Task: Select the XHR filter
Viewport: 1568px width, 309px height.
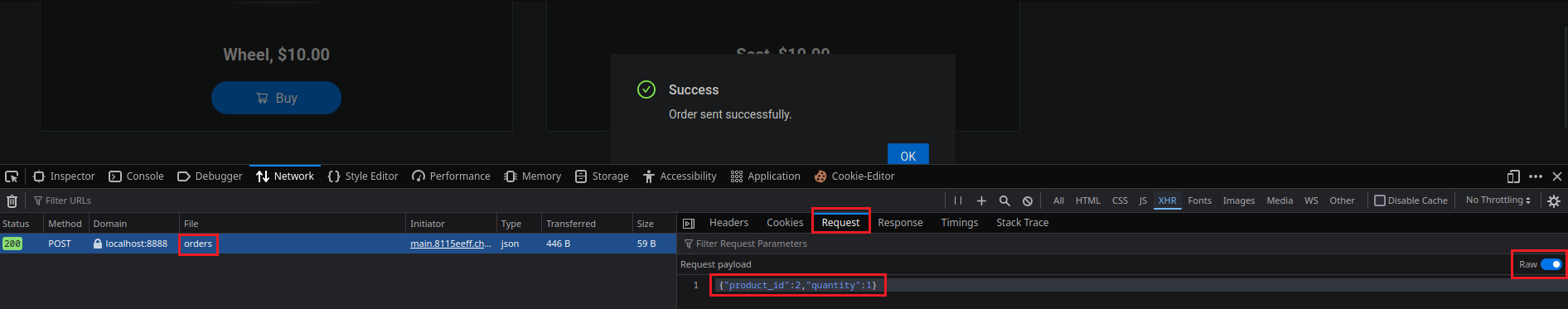Action: [1167, 200]
